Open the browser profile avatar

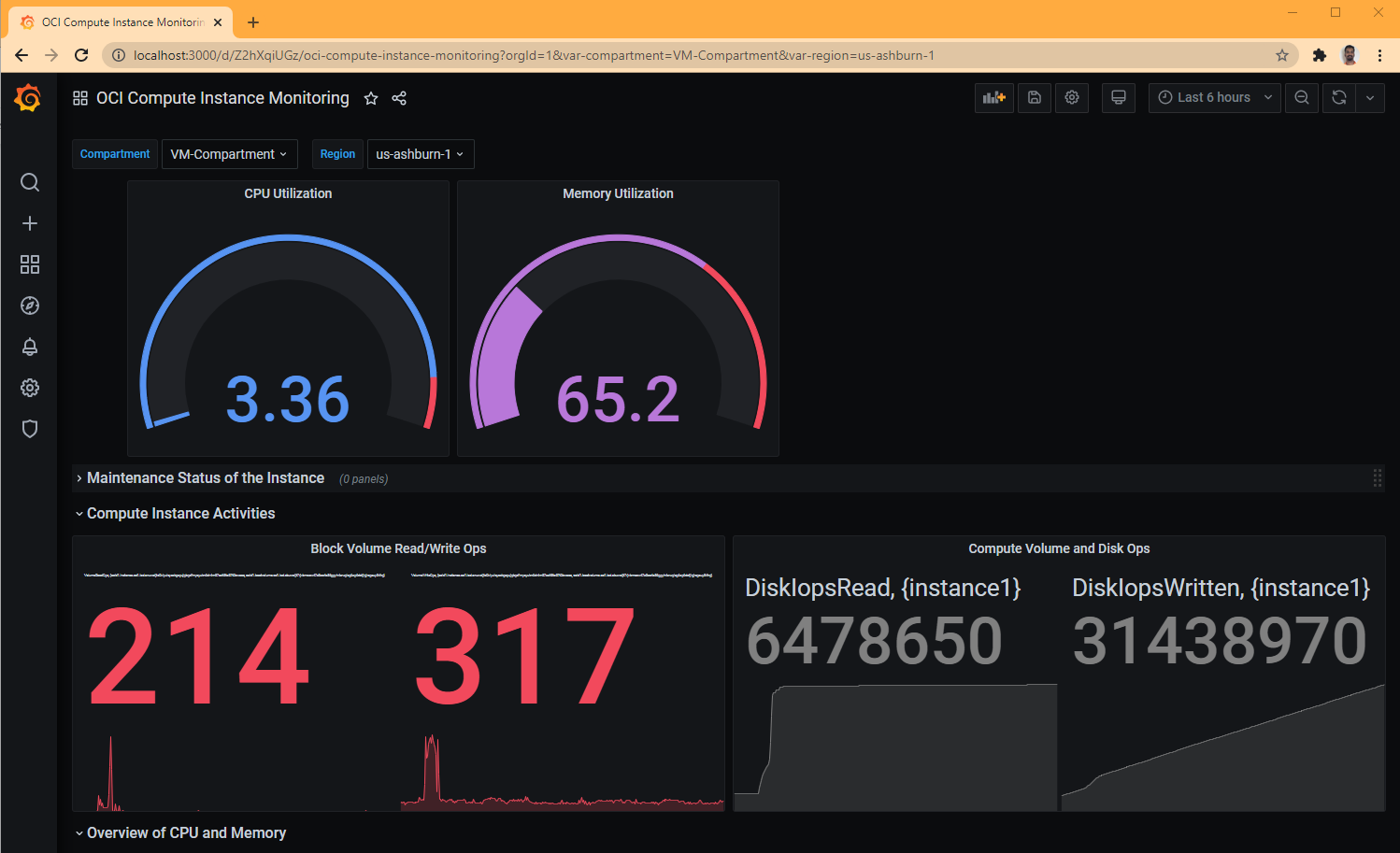coord(1350,55)
